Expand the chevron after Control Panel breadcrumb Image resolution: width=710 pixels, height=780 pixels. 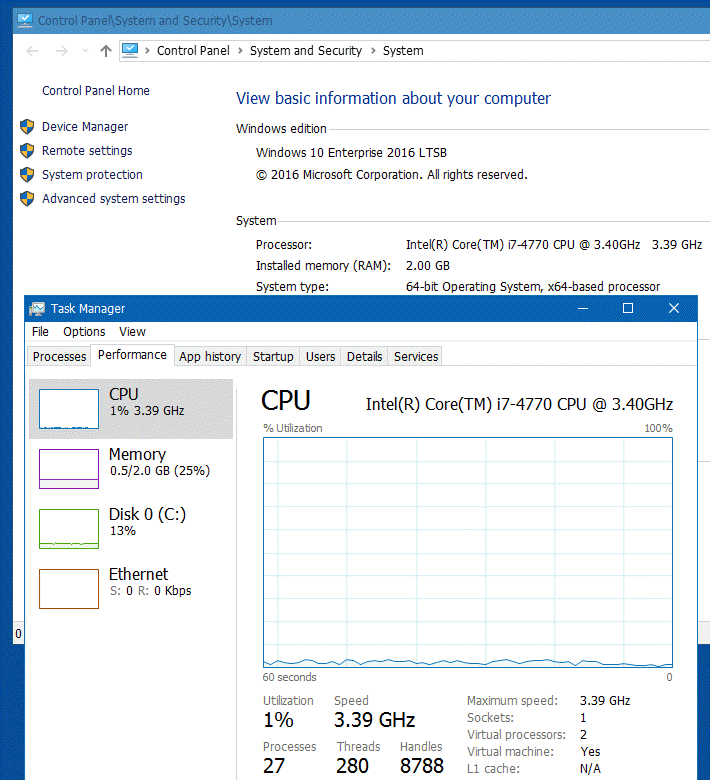pyautogui.click(x=239, y=51)
